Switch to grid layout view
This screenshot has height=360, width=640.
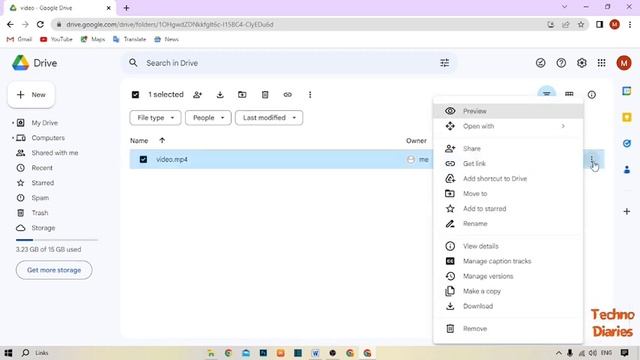pyautogui.click(x=569, y=94)
